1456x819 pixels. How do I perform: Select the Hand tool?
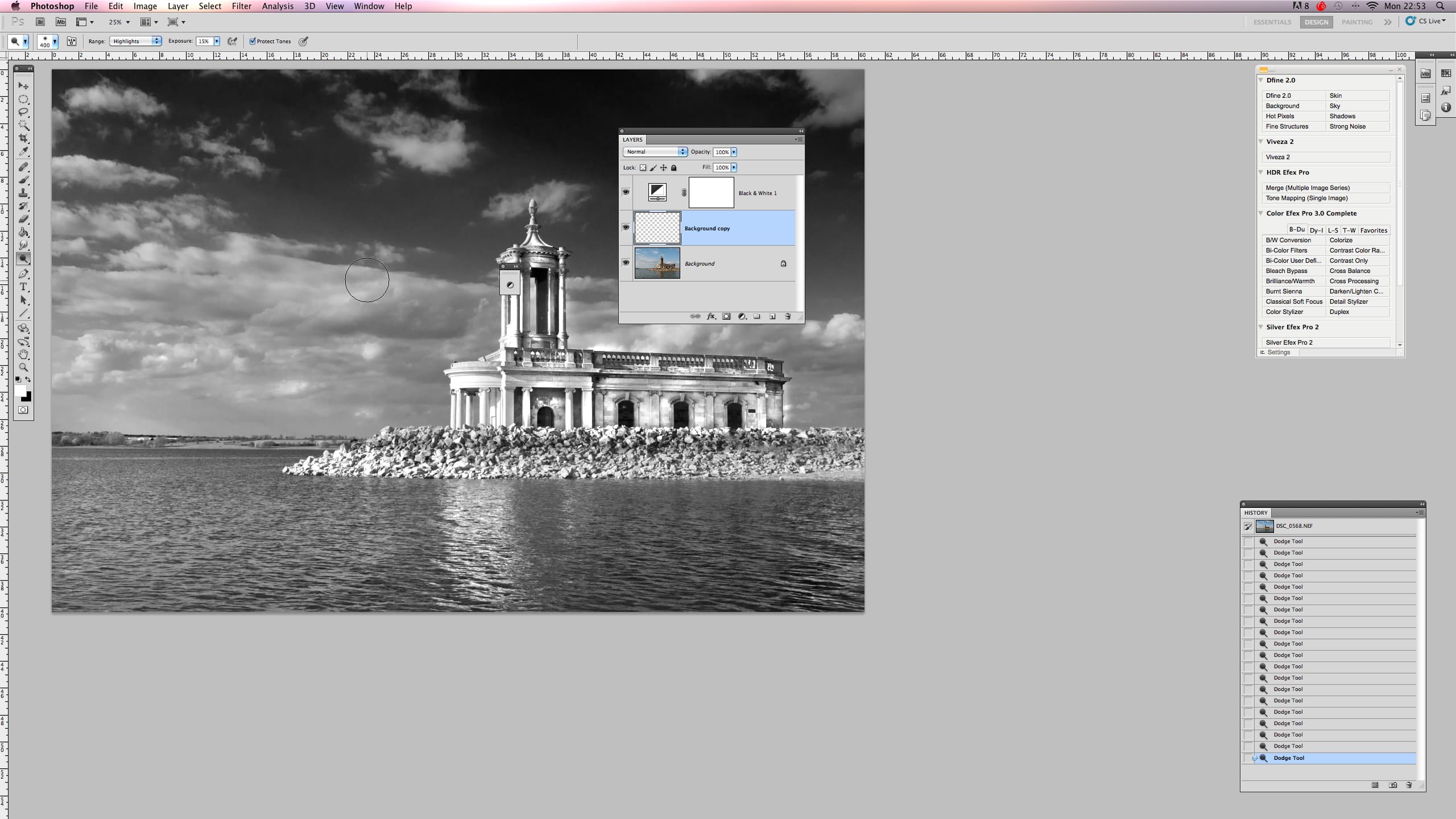pyautogui.click(x=23, y=354)
